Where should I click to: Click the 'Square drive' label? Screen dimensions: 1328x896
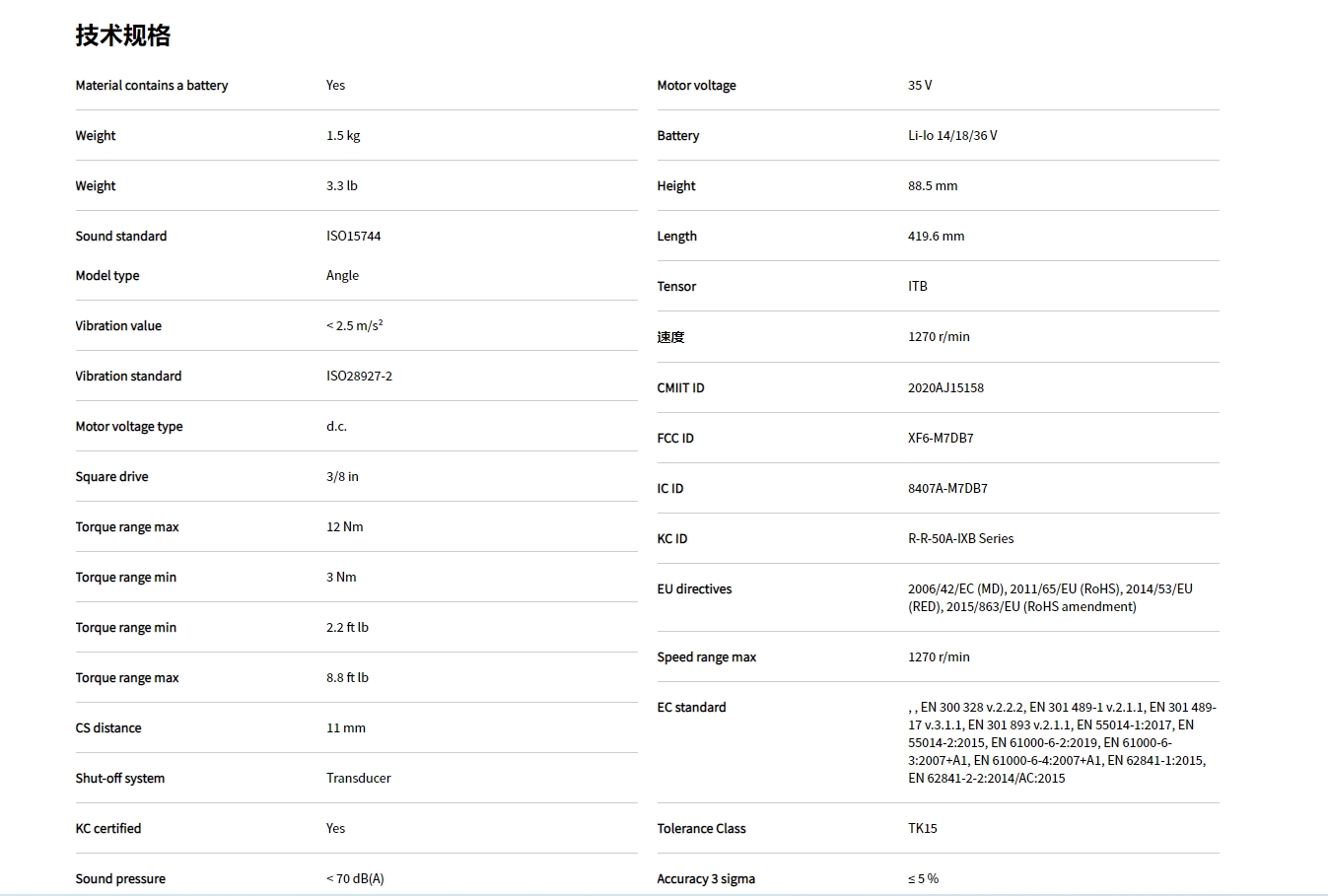(x=111, y=477)
